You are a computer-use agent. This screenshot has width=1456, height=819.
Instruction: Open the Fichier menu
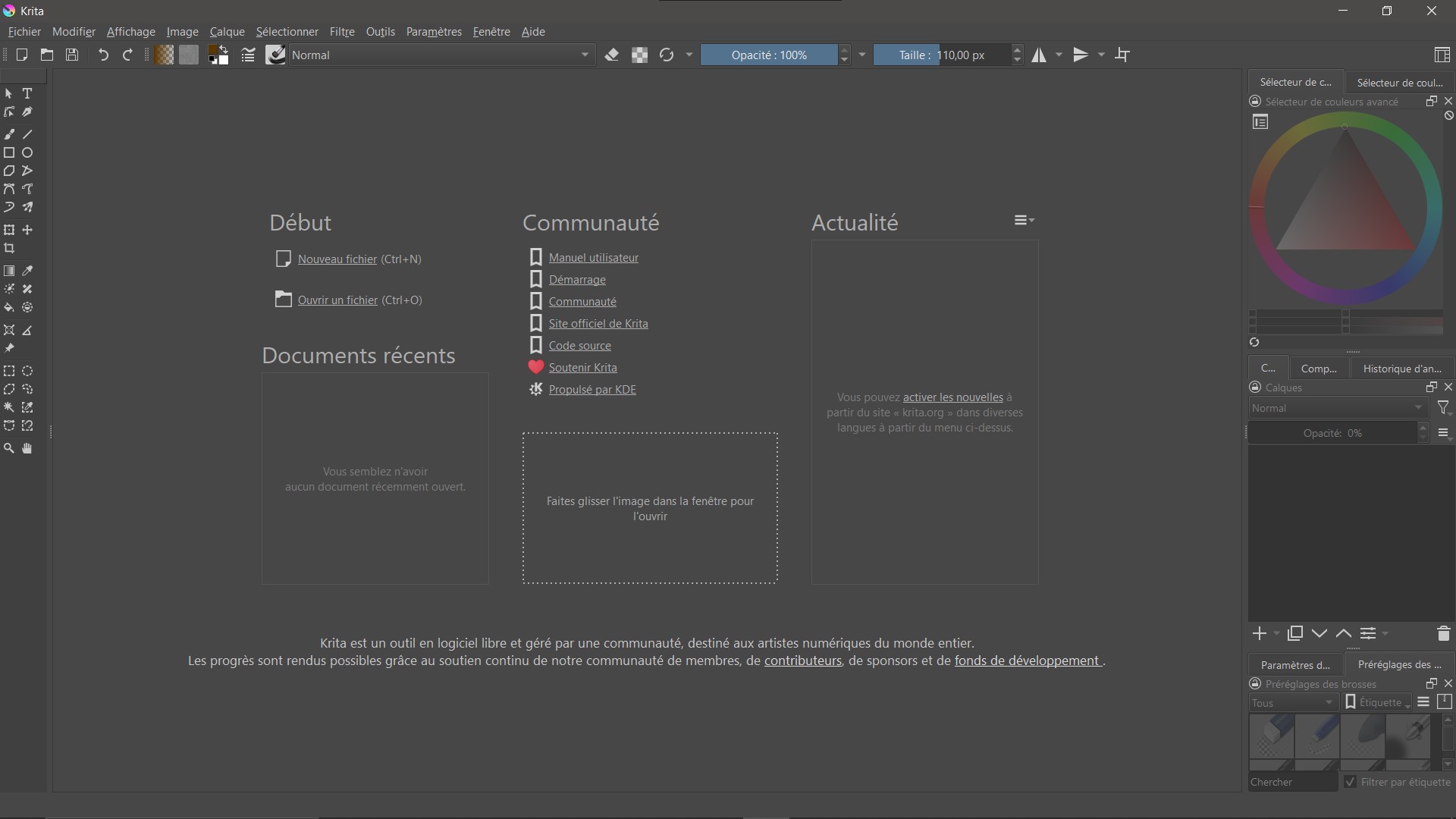pos(24,32)
